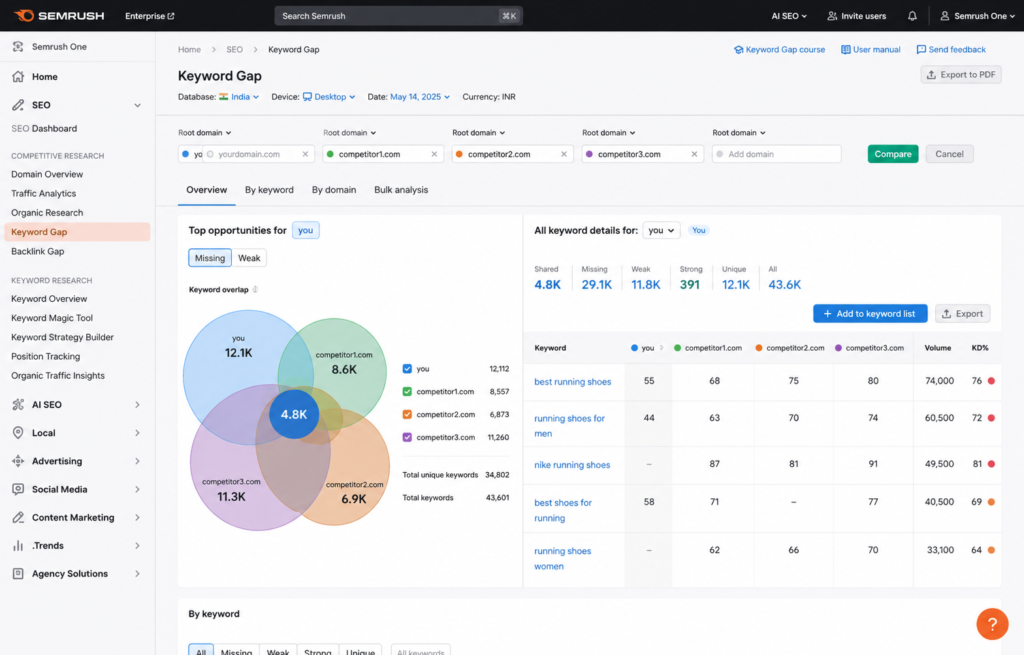The height and width of the screenshot is (655, 1024).
Task: Remove competitor1.com with its X icon
Action: pos(434,154)
